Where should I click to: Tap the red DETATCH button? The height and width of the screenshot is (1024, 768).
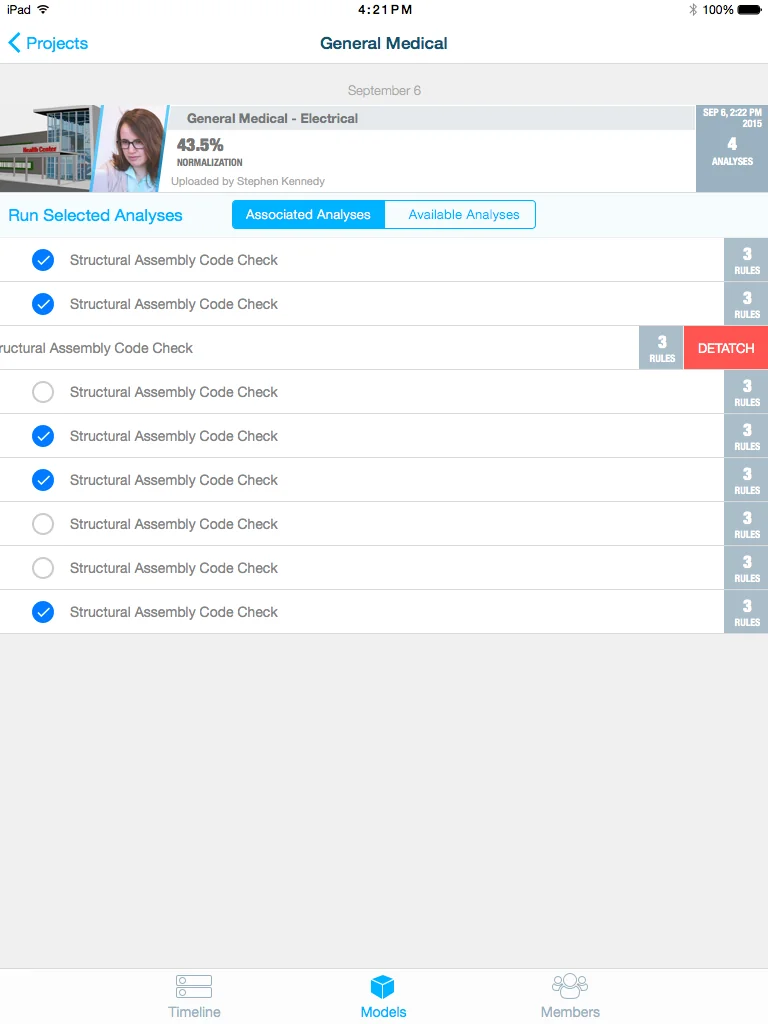(x=726, y=348)
